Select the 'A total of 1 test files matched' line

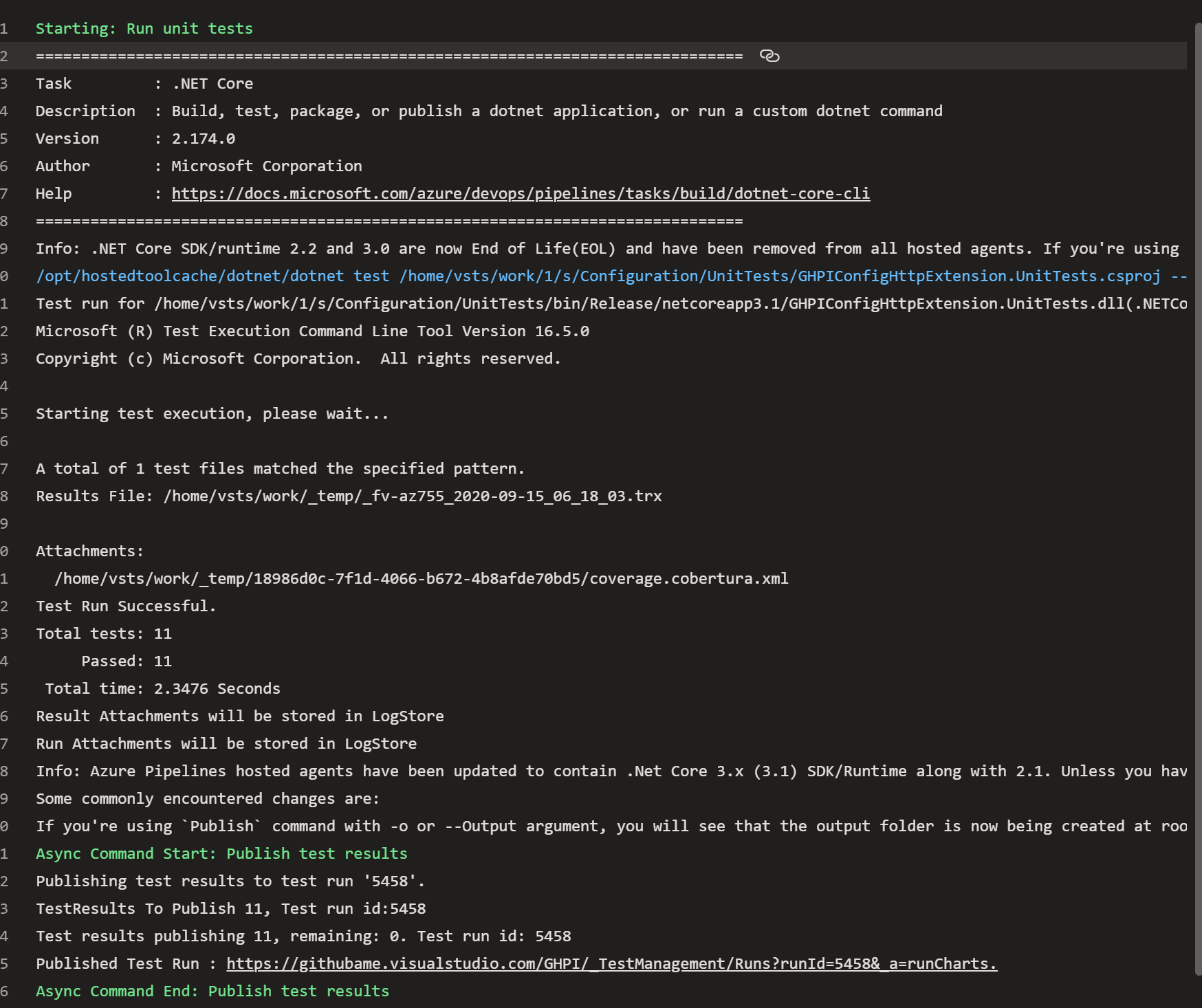tap(281, 468)
